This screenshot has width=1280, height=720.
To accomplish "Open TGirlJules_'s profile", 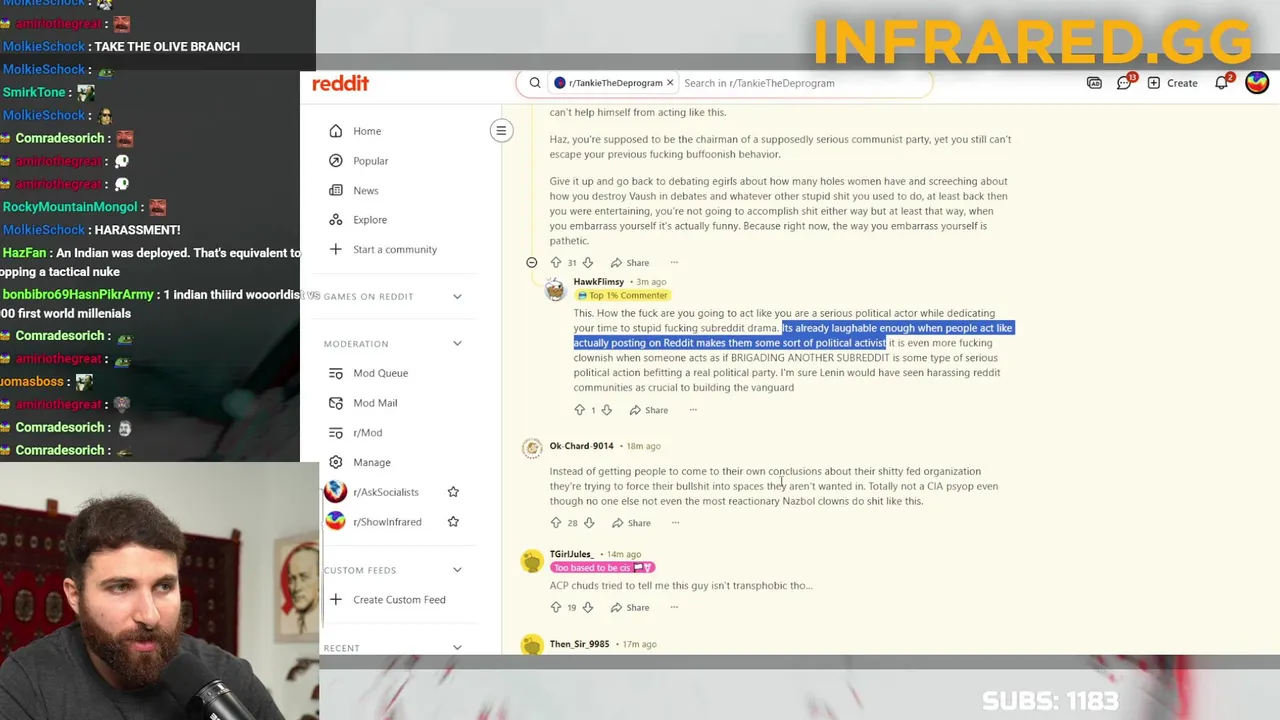I will [x=571, y=554].
